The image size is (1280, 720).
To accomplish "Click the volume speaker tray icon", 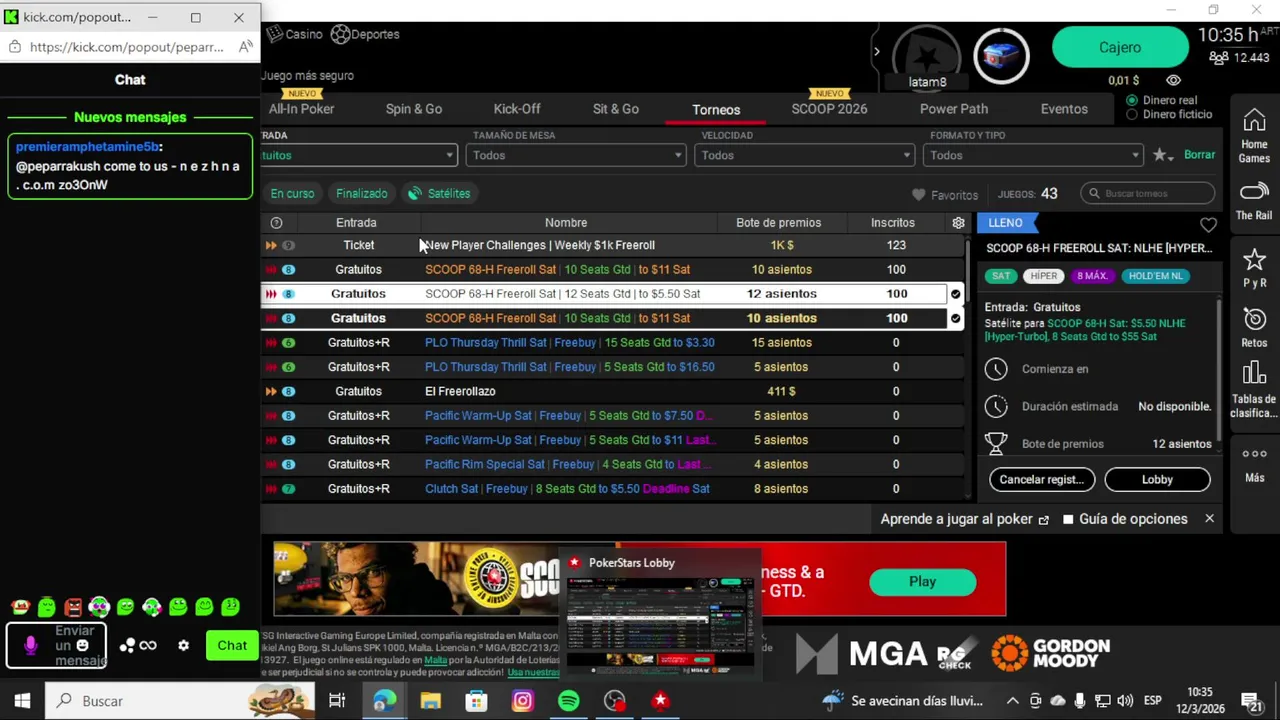I will click(x=1125, y=701).
